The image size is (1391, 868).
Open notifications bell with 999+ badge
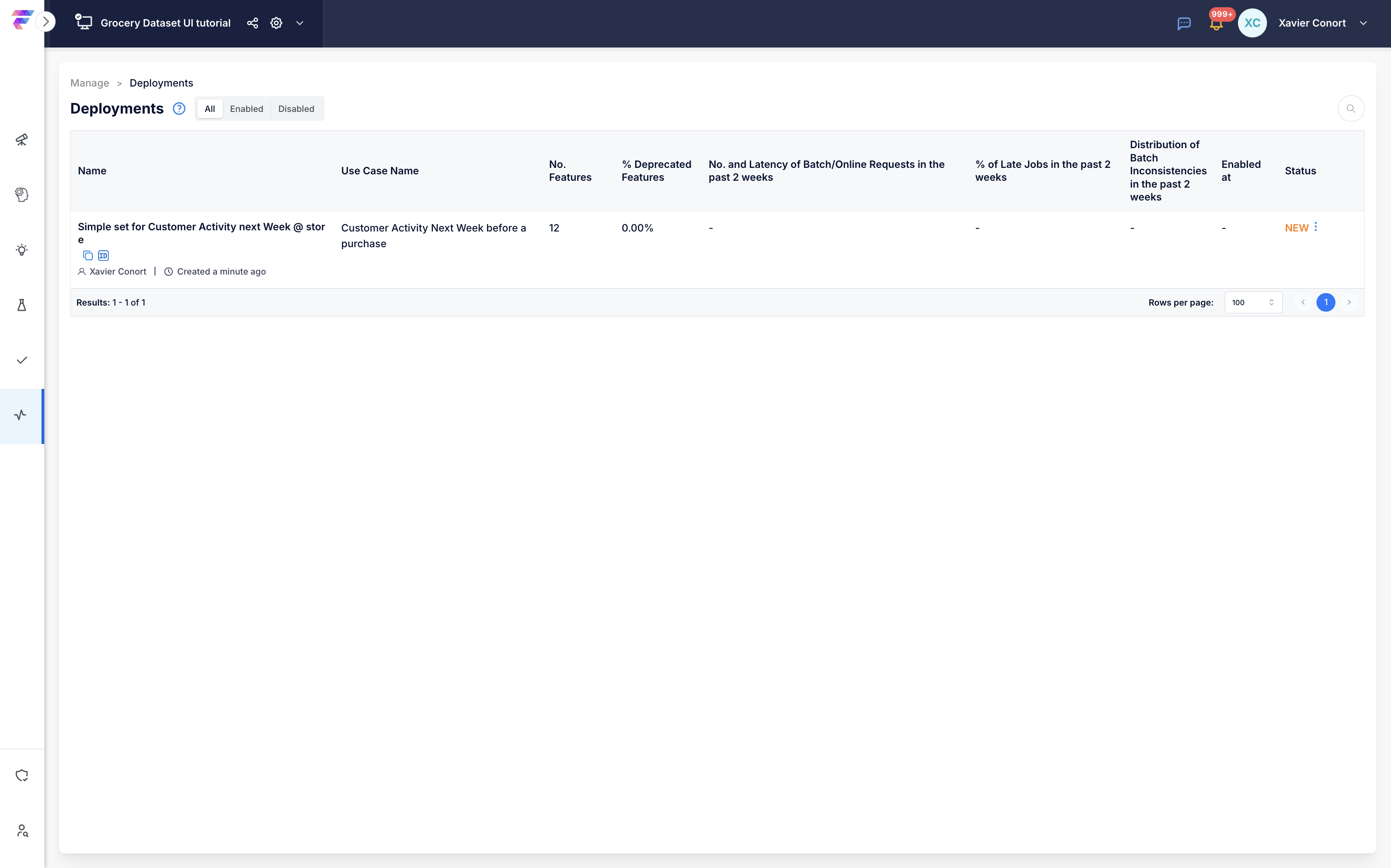pos(1217,23)
